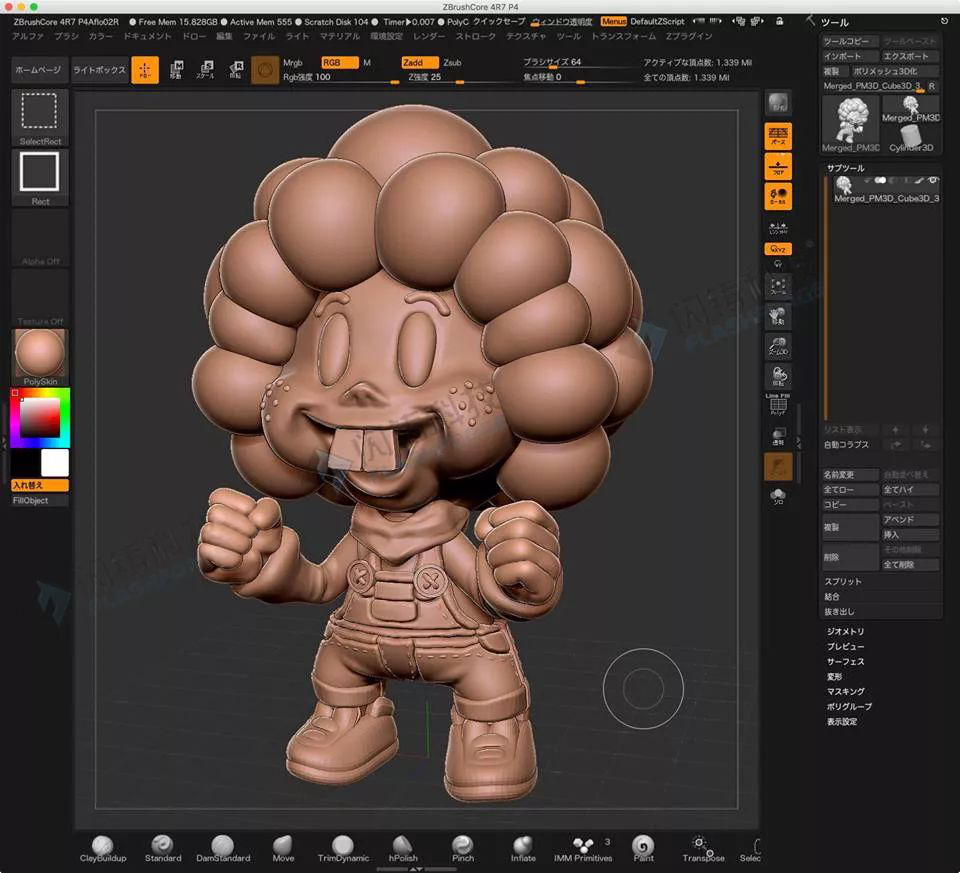Click the アペンド button

(910, 520)
